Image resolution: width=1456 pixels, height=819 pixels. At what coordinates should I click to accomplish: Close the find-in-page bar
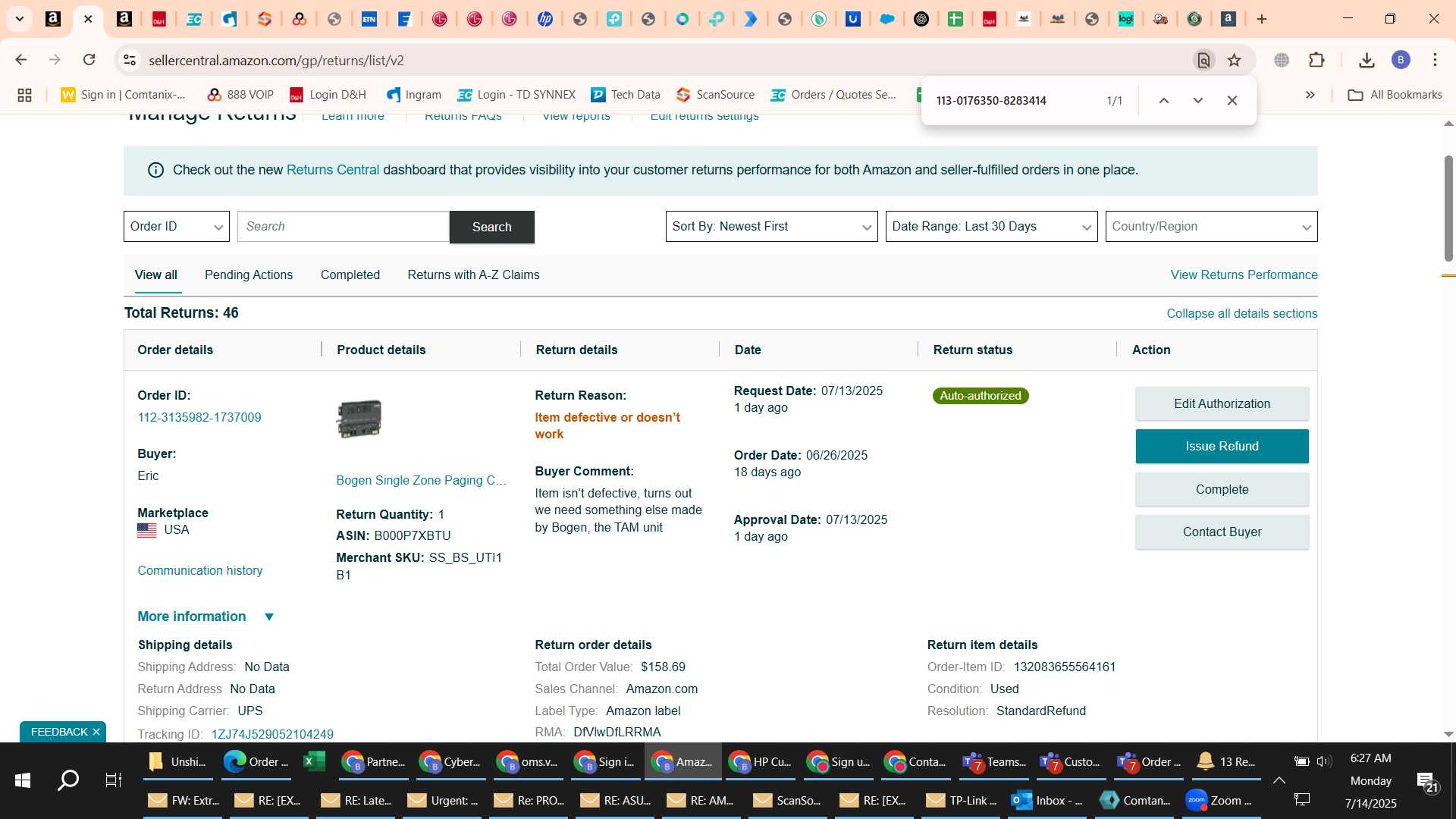click(x=1232, y=100)
